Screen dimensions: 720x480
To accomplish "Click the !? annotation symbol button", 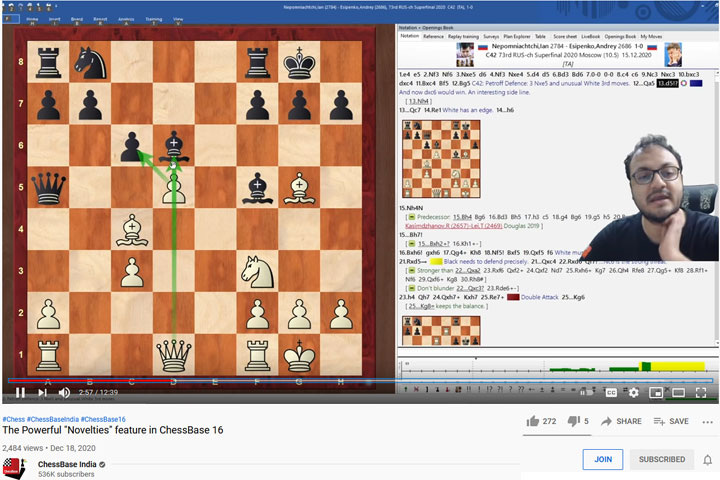I will tap(489, 389).
